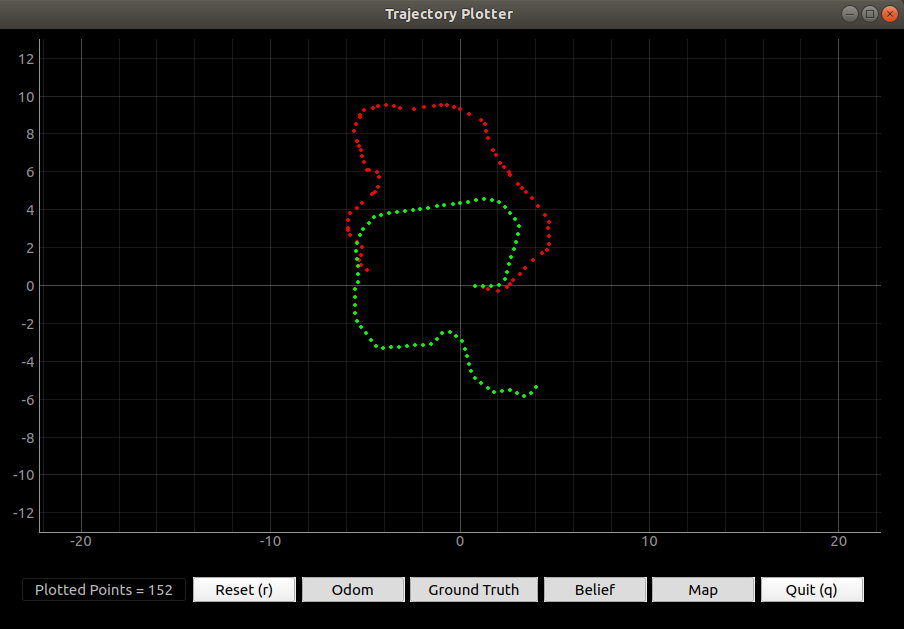
Task: Click the Trajectory Plotter title text
Action: point(449,14)
